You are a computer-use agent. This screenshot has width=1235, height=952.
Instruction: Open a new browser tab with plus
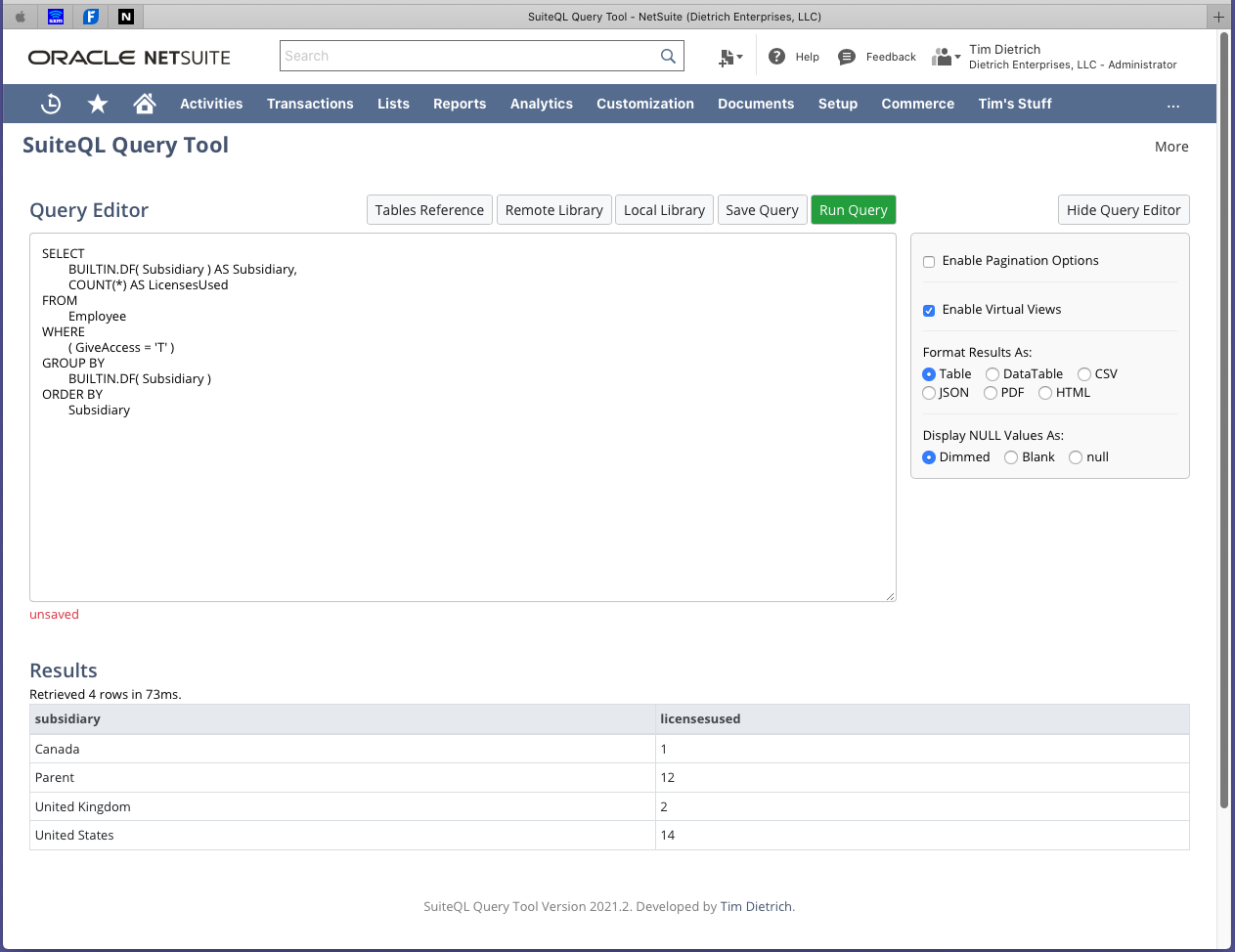coord(1218,17)
